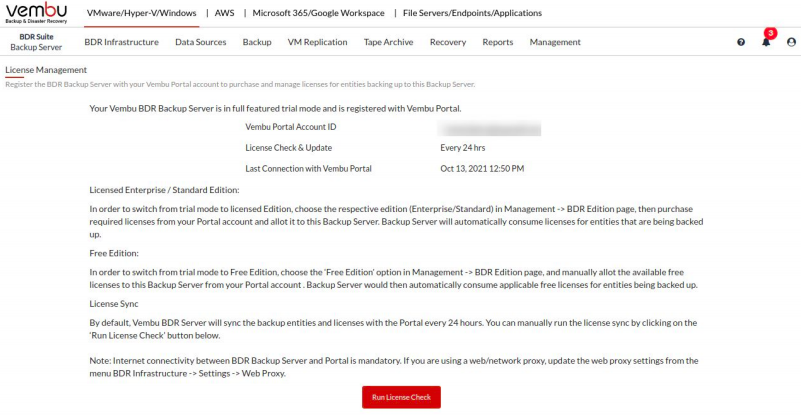Image resolution: width=801 pixels, height=416 pixels.
Task: Click the 'Free Edition:' heading
Action: pyautogui.click(x=114, y=253)
